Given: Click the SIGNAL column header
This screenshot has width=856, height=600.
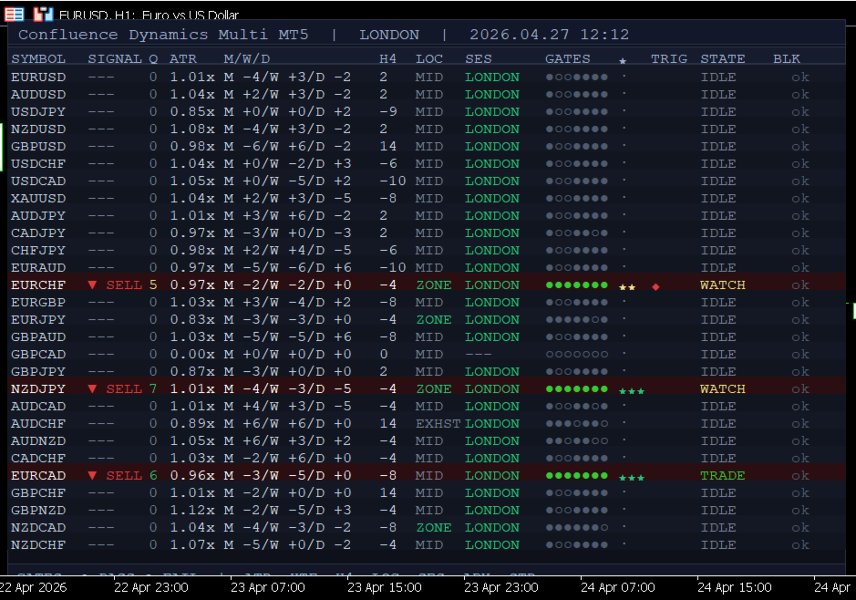Looking at the screenshot, I should pyautogui.click(x=115, y=58).
